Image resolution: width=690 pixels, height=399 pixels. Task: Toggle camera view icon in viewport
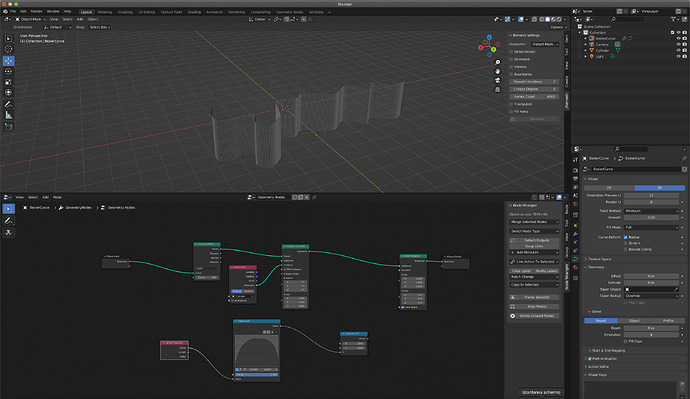pos(498,80)
